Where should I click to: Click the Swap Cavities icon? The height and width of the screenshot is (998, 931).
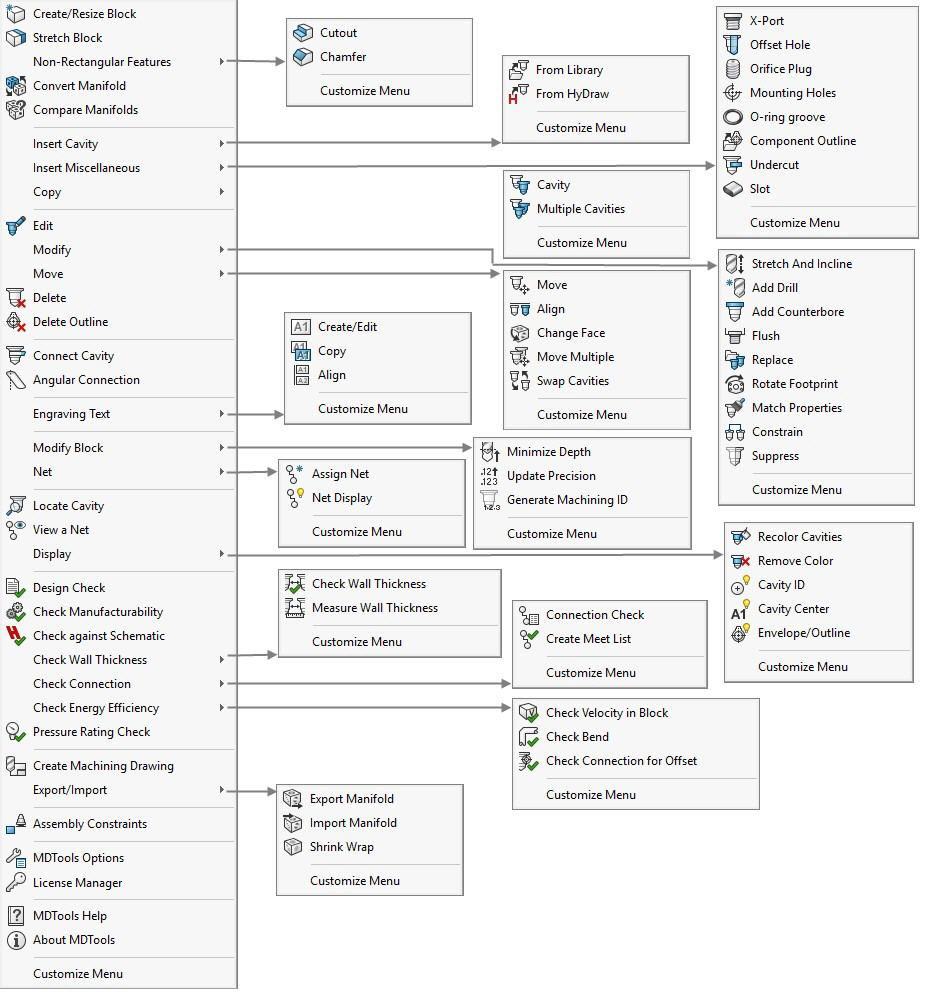[520, 381]
